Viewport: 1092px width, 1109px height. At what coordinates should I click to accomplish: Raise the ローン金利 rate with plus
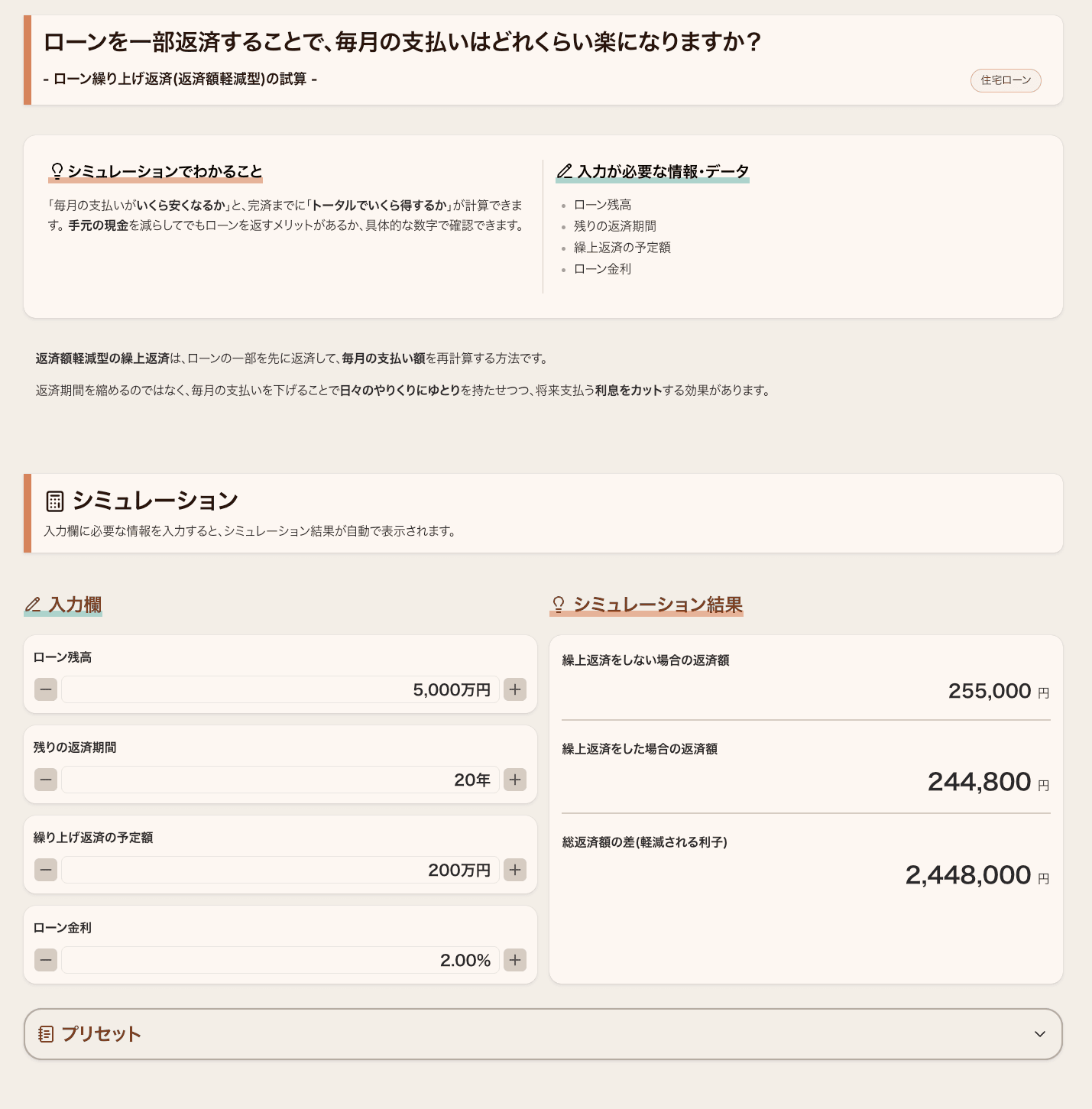click(515, 960)
